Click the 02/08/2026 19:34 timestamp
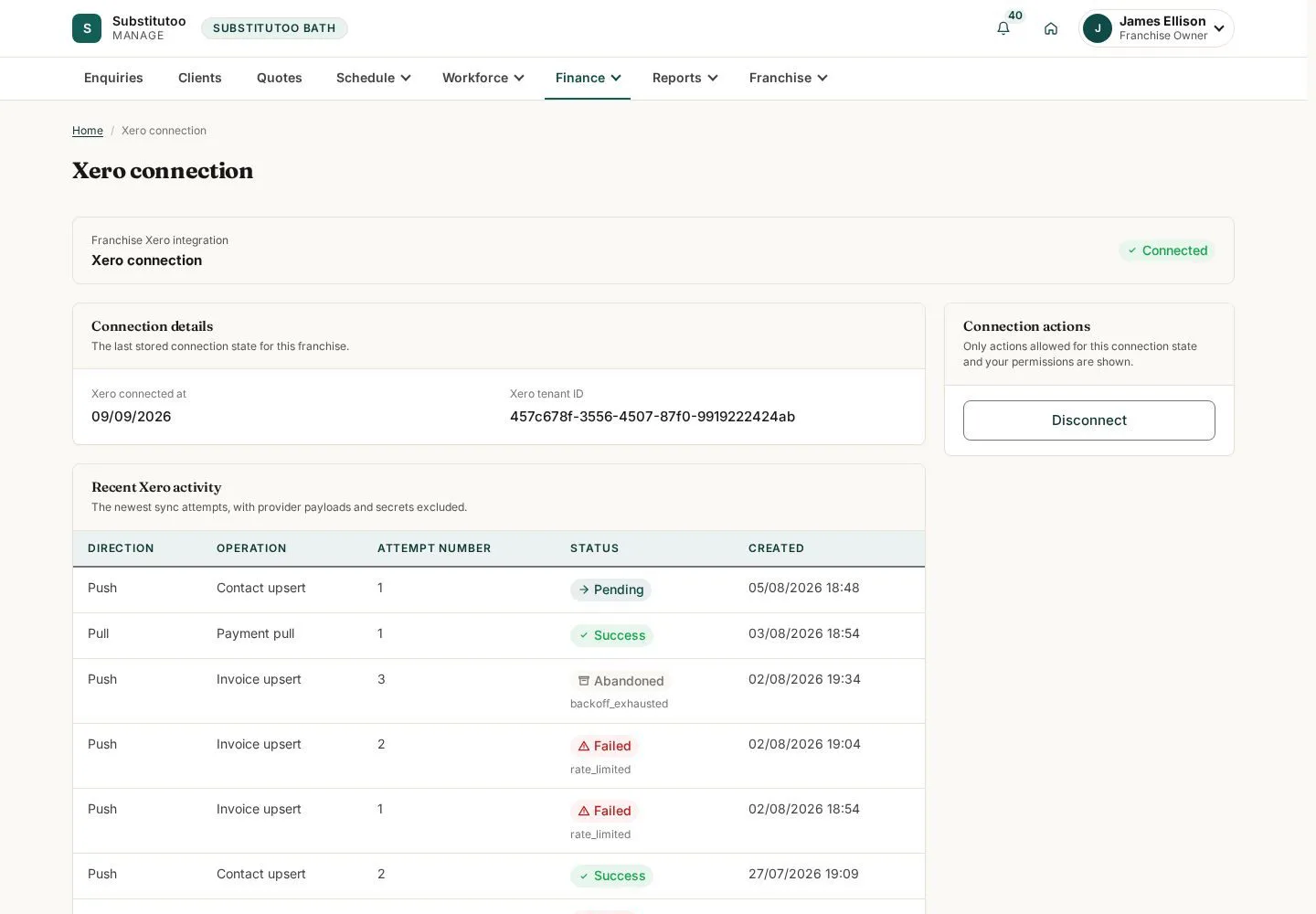 pyautogui.click(x=804, y=679)
